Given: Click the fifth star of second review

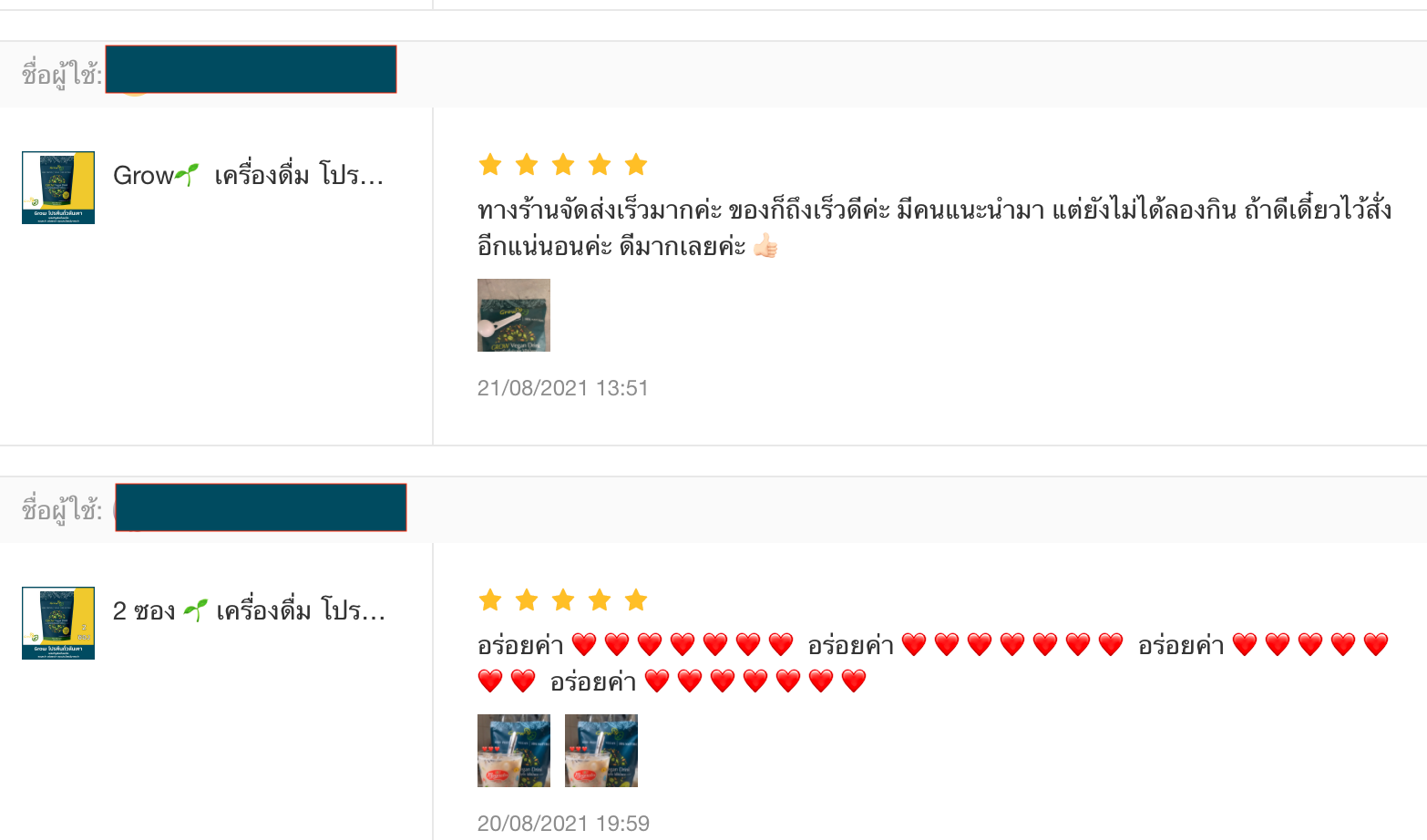Looking at the screenshot, I should 636,599.
